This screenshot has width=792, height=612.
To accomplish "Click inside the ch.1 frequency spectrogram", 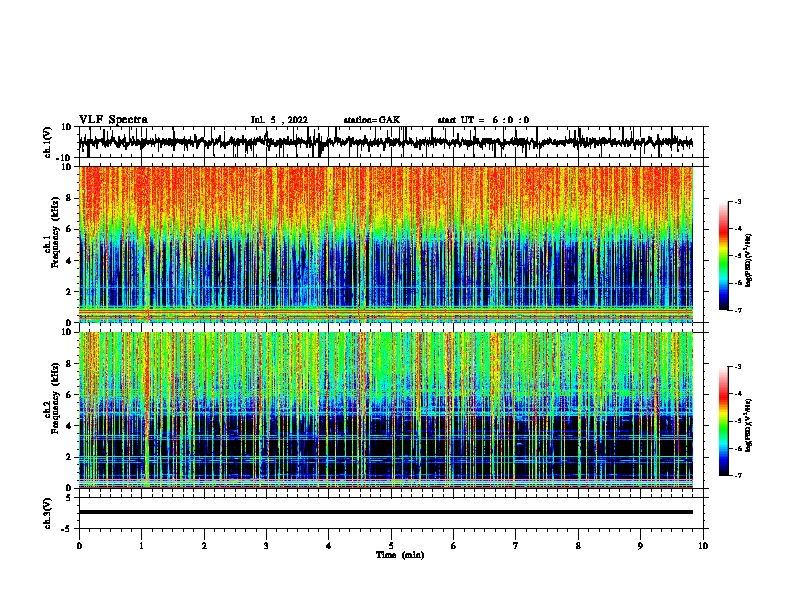I will tap(386, 244).
